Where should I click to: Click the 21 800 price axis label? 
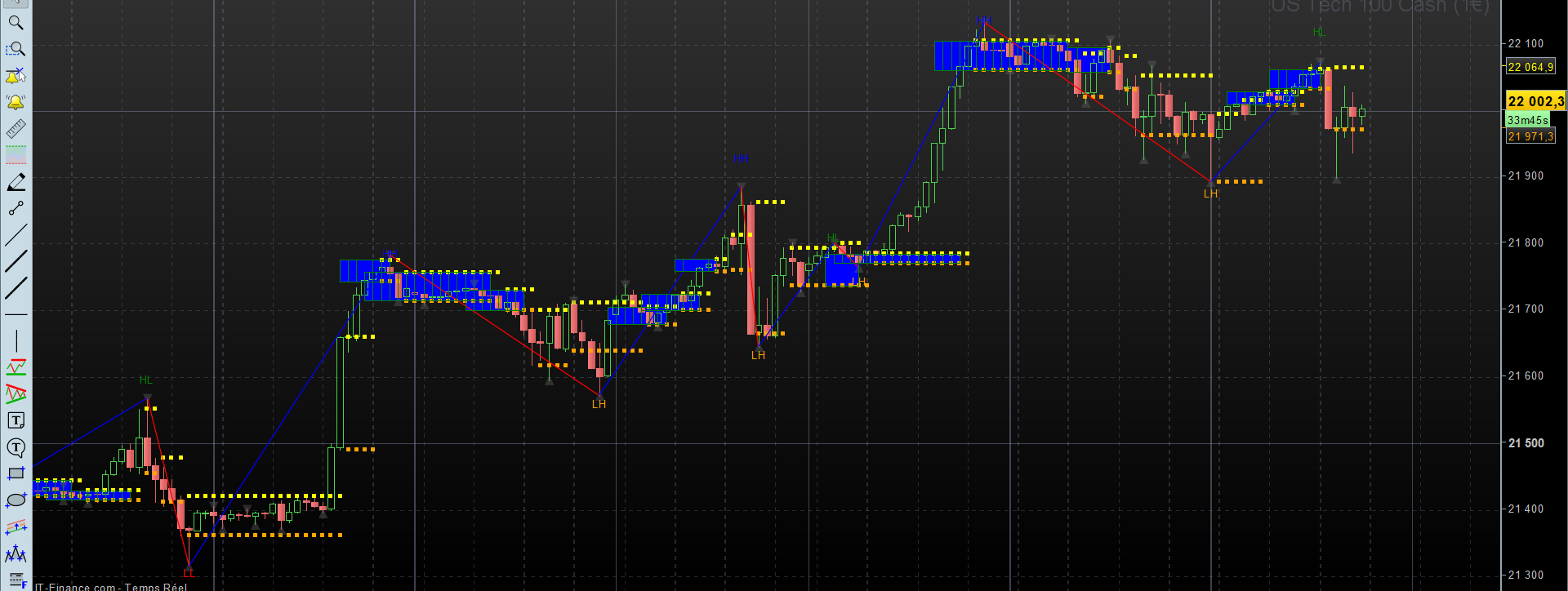click(x=1526, y=242)
